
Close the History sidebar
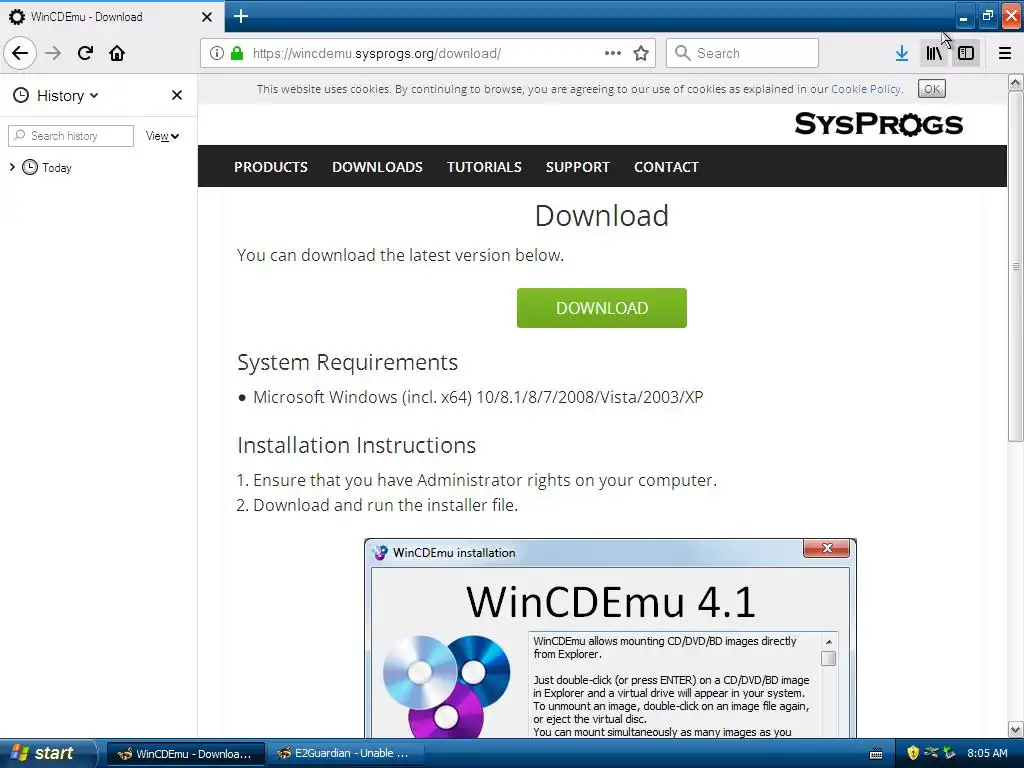pos(176,95)
